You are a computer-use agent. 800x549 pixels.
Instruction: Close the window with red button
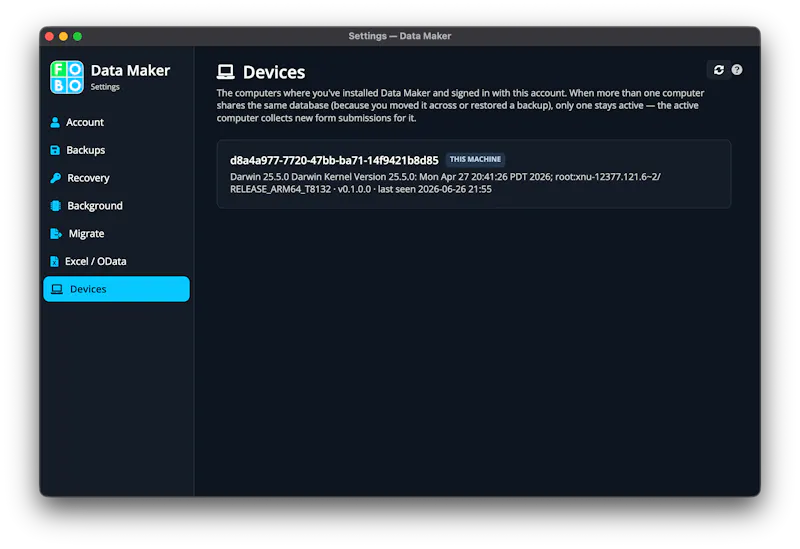(x=49, y=36)
